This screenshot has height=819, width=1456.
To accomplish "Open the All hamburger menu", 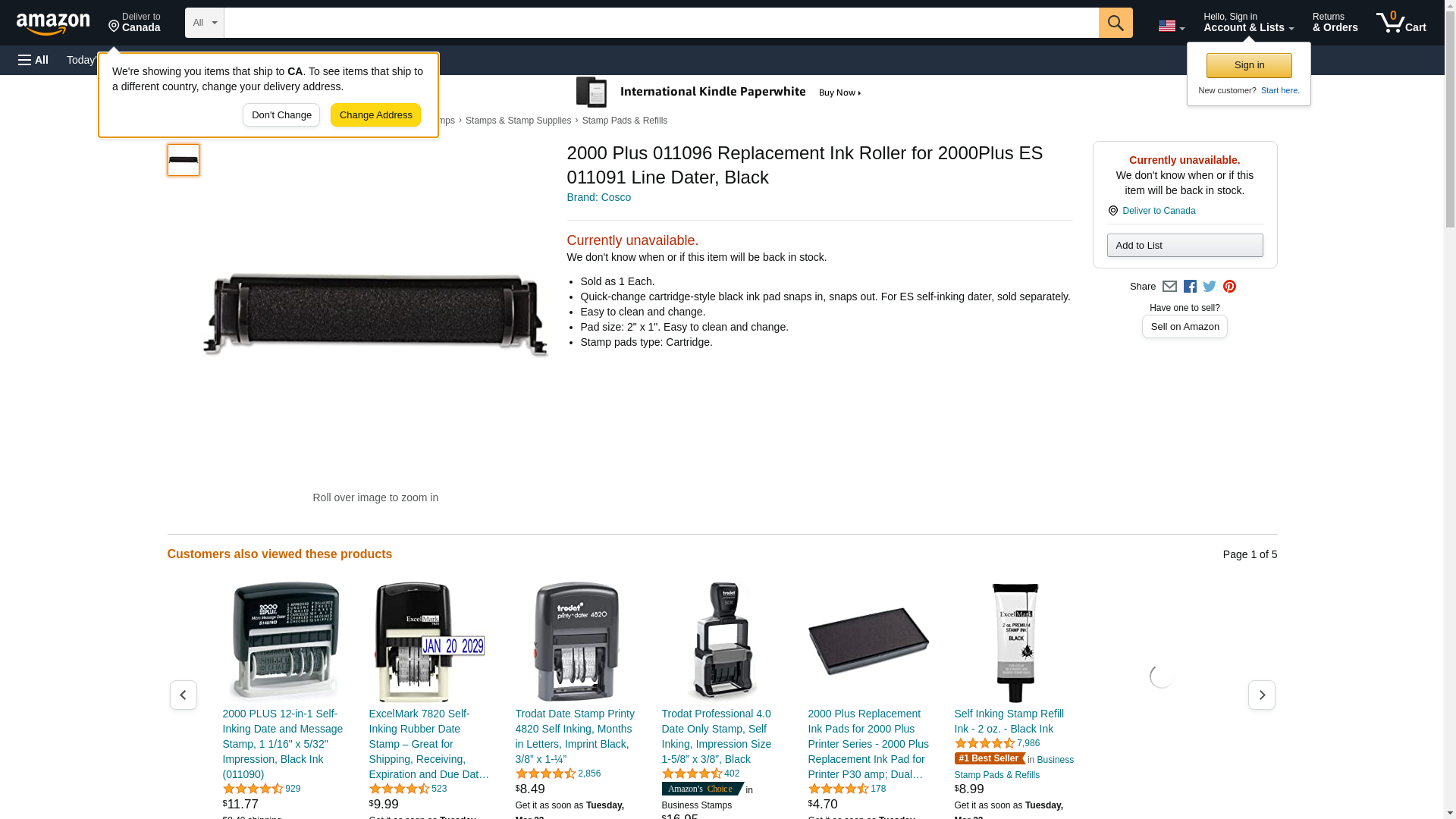I will click(x=33, y=60).
